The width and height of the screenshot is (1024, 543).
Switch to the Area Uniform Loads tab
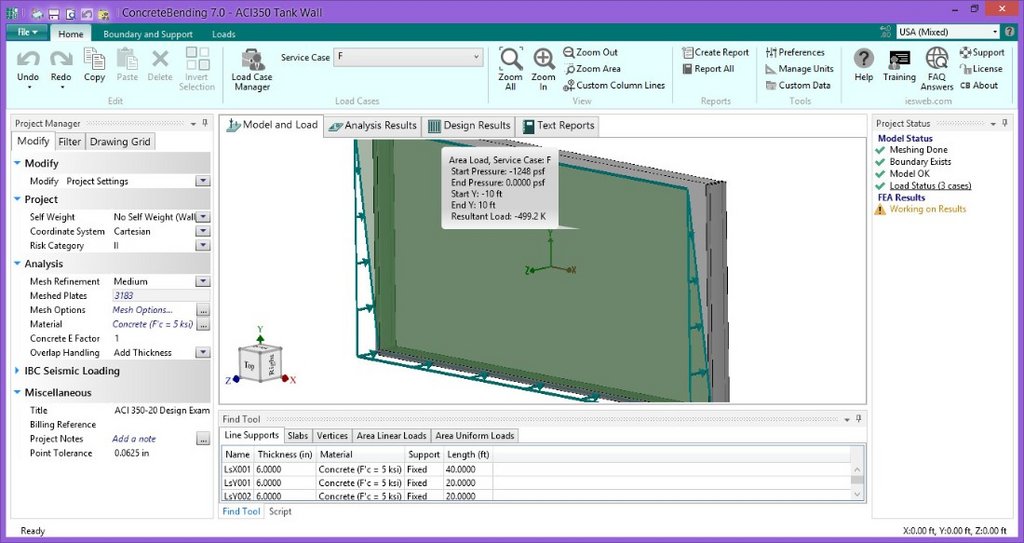pyautogui.click(x=475, y=435)
